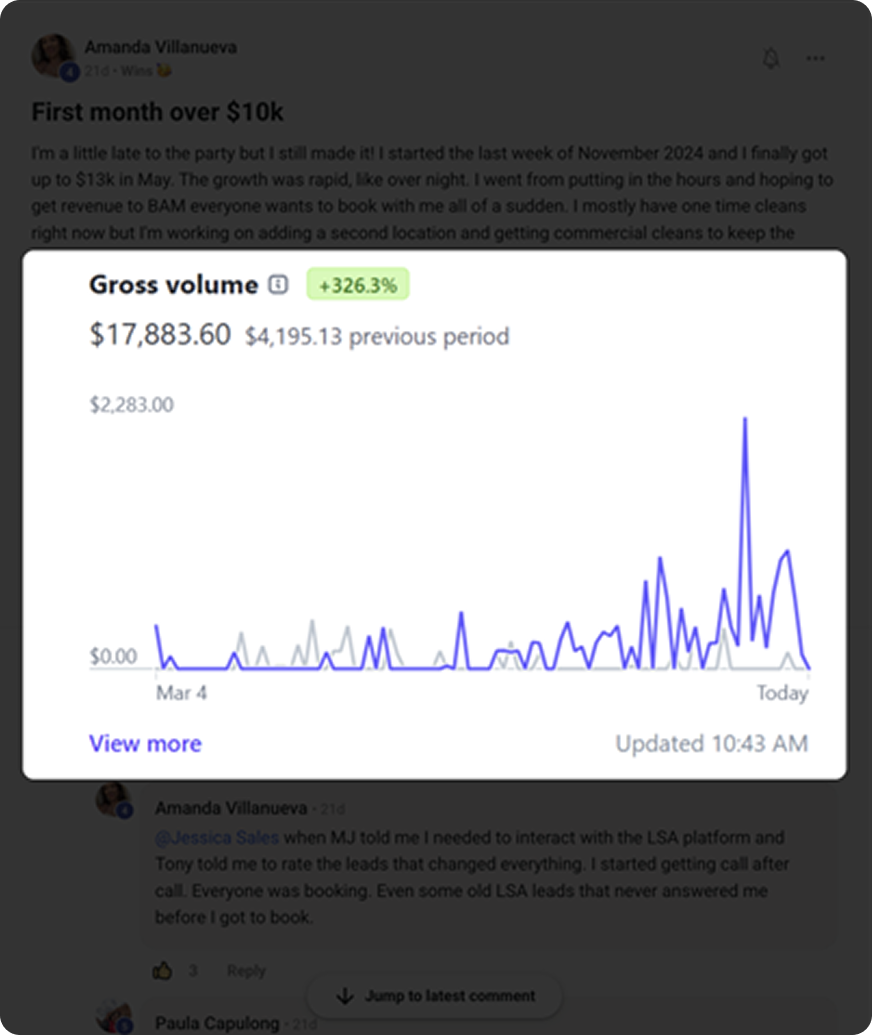Open the Wins category tag

pyautogui.click(x=136, y=72)
